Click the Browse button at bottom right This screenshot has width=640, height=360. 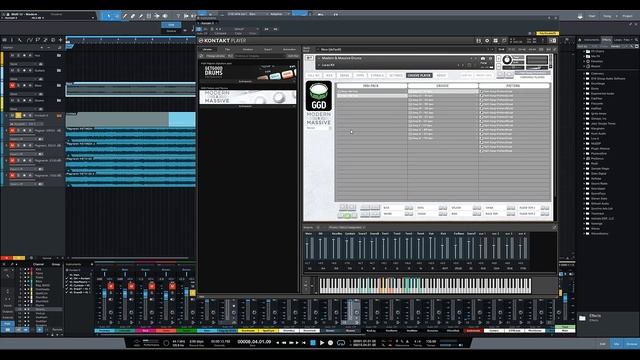[x=632, y=344]
